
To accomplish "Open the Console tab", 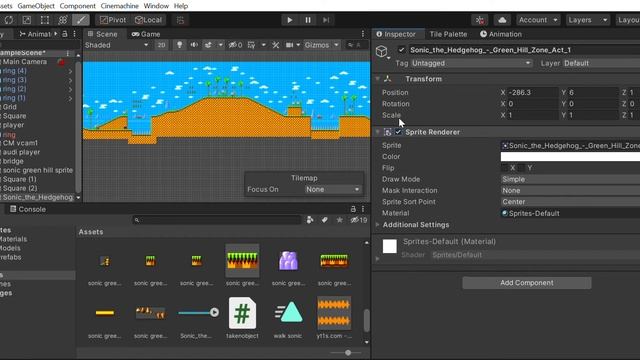I will [x=28, y=209].
